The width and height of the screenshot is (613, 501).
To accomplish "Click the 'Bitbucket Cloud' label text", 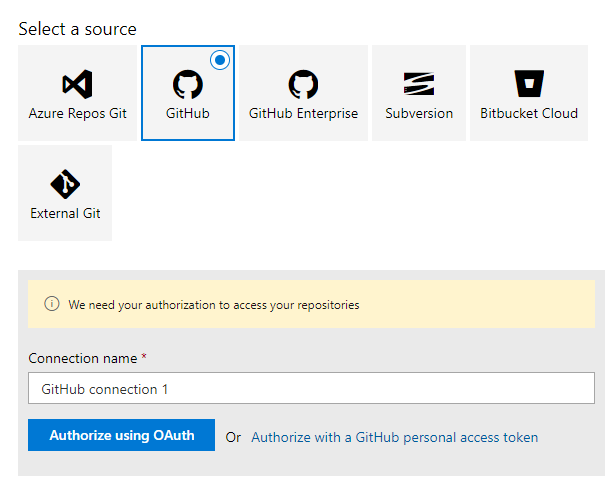I will tap(529, 113).
